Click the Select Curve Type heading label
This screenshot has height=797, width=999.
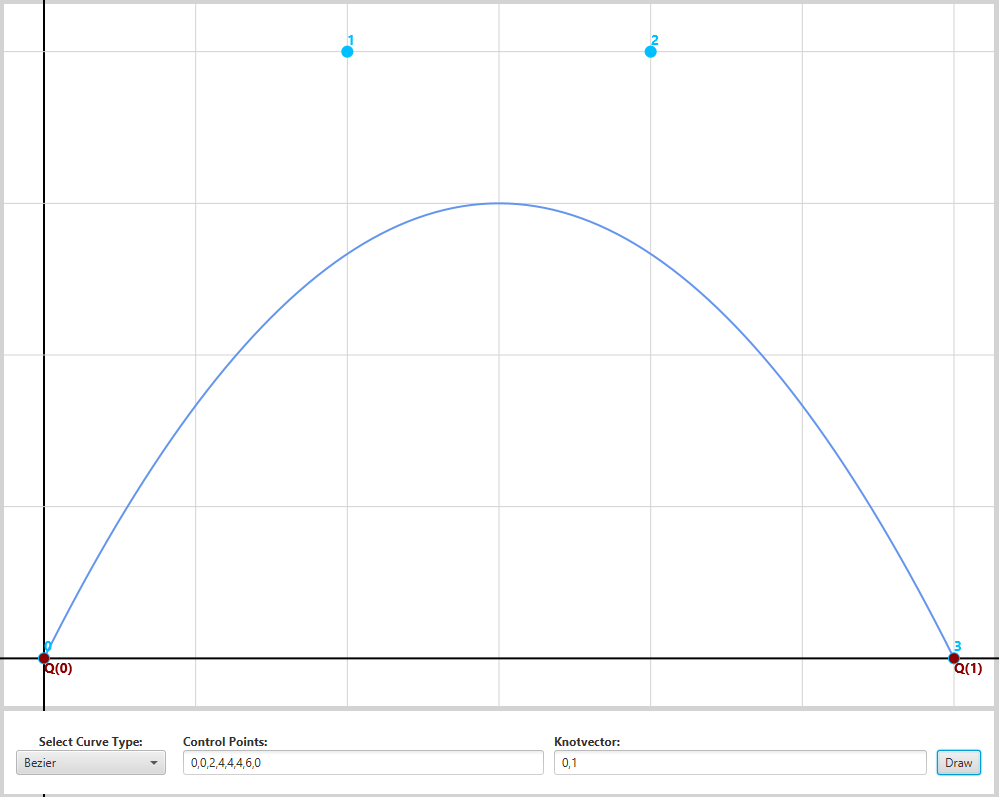[x=91, y=742]
